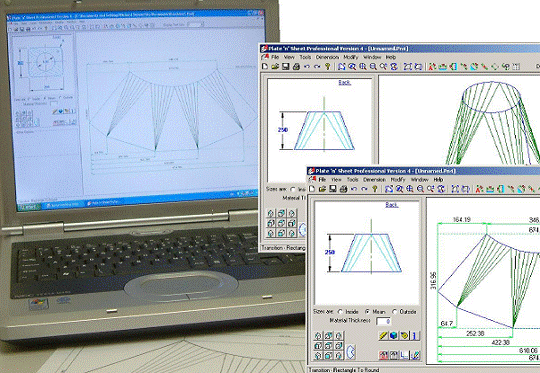Click the blue 3D cube view icon
540x373 pixels.
coord(394,335)
